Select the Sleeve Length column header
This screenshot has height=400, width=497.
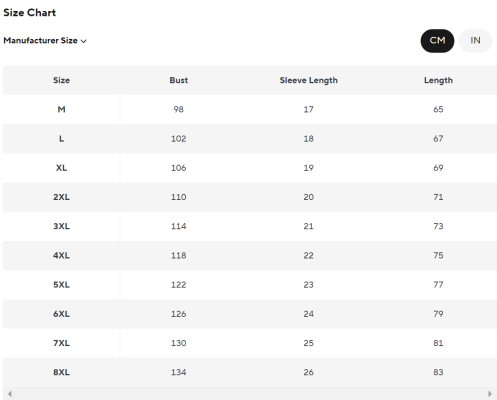pos(309,80)
